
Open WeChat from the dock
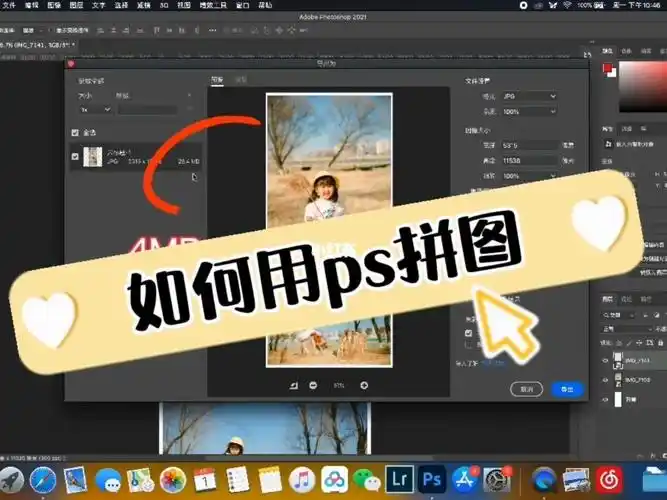point(367,480)
